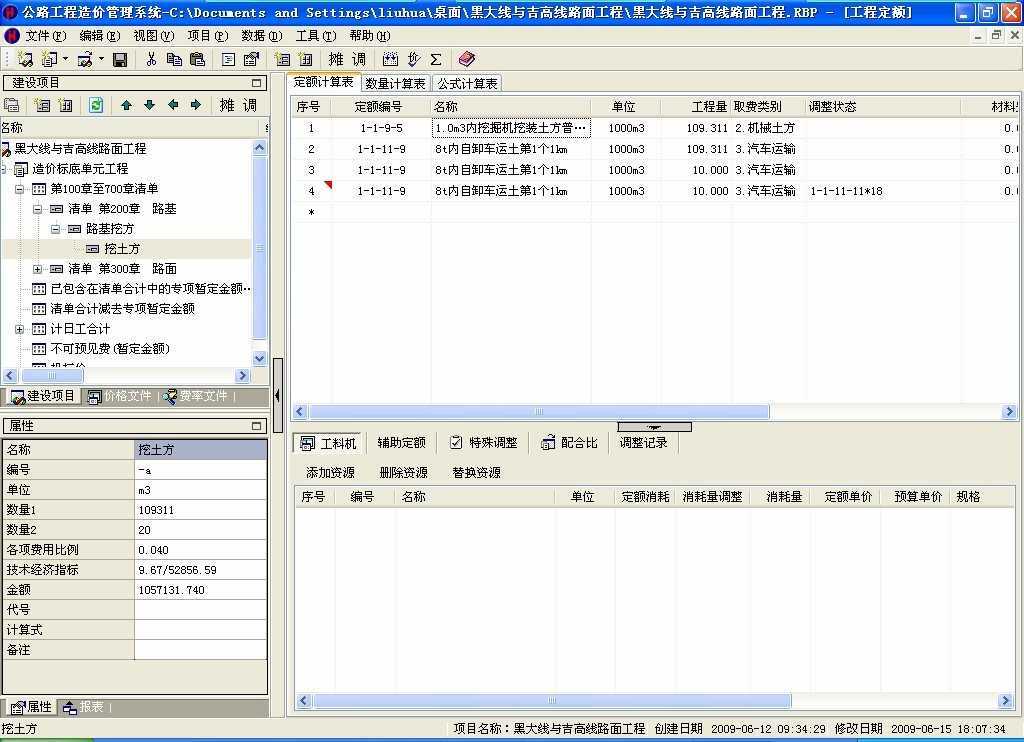Open the 帮助(H) menu
The height and width of the screenshot is (742, 1024).
(370, 36)
